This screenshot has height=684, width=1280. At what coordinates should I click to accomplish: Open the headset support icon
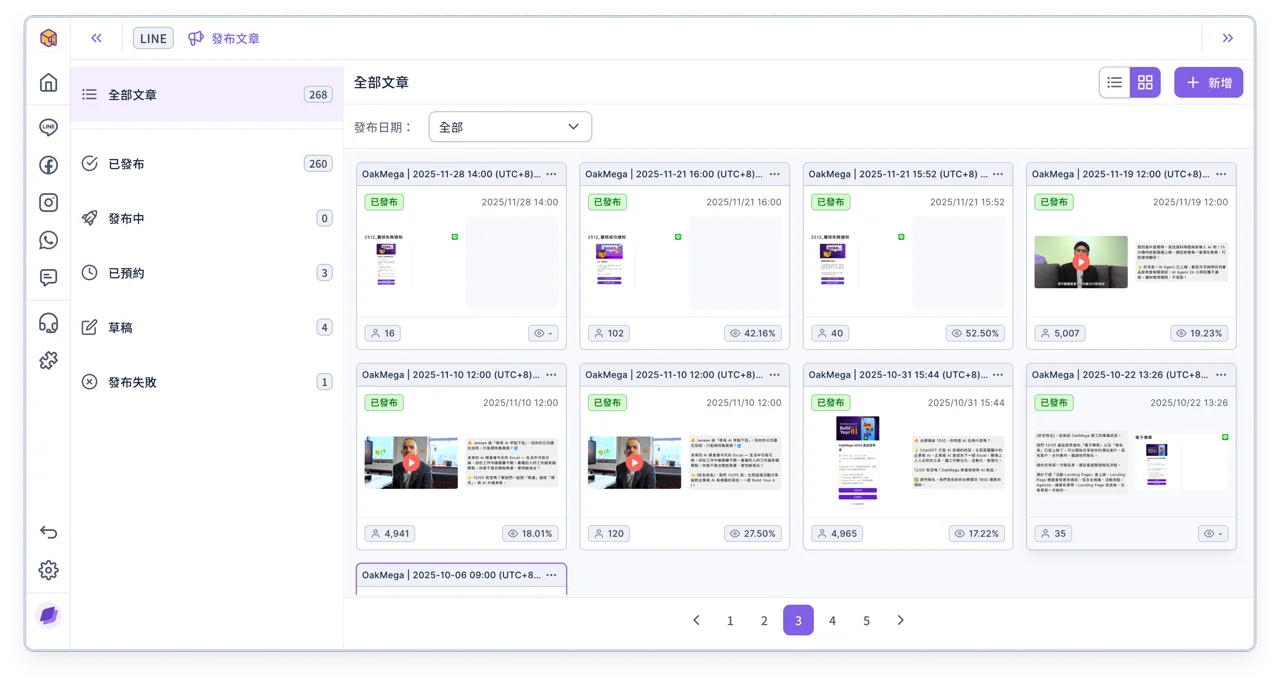(x=48, y=322)
